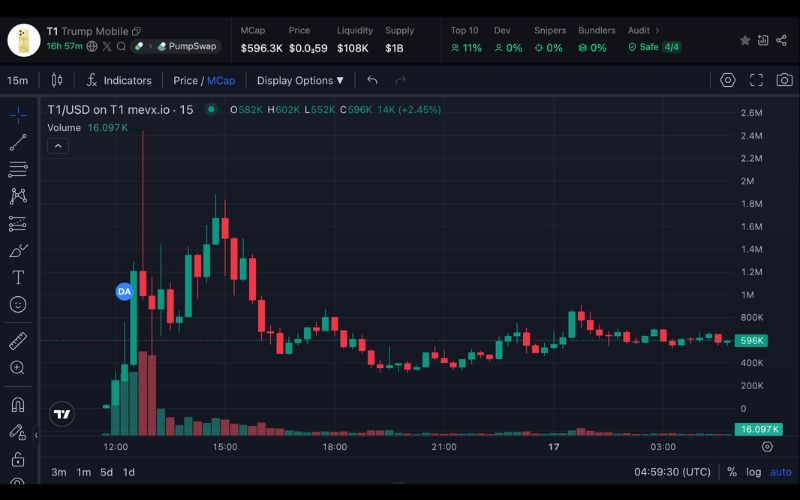Expand the Display Options dropdown

tap(300, 81)
